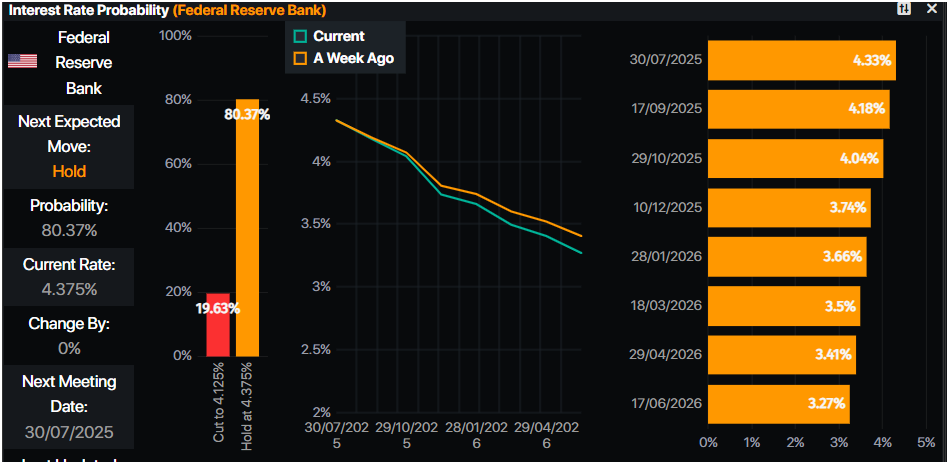
Task: Toggle the A Week Ago legend checkbox
Action: click(299, 58)
